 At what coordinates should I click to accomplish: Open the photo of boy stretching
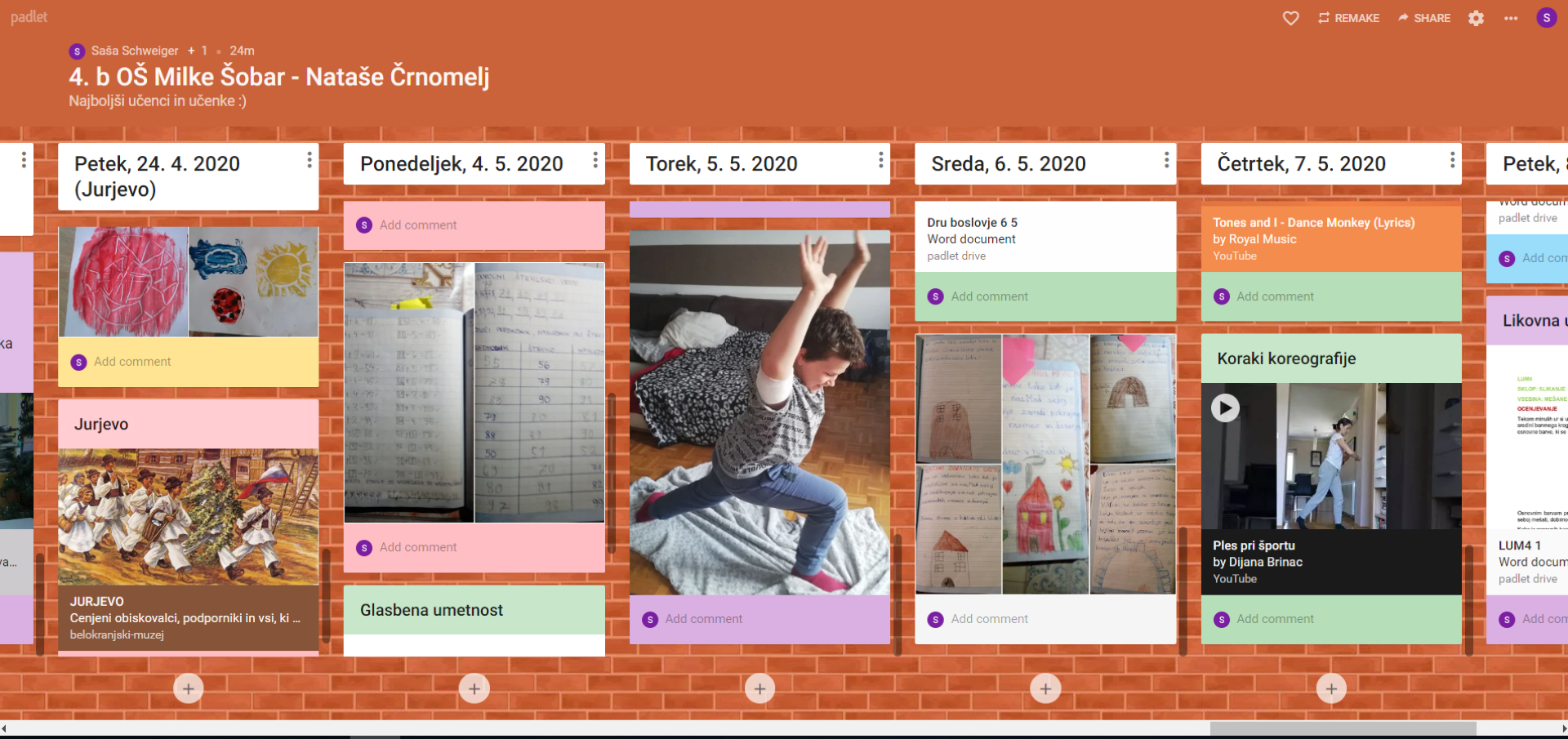[x=760, y=412]
